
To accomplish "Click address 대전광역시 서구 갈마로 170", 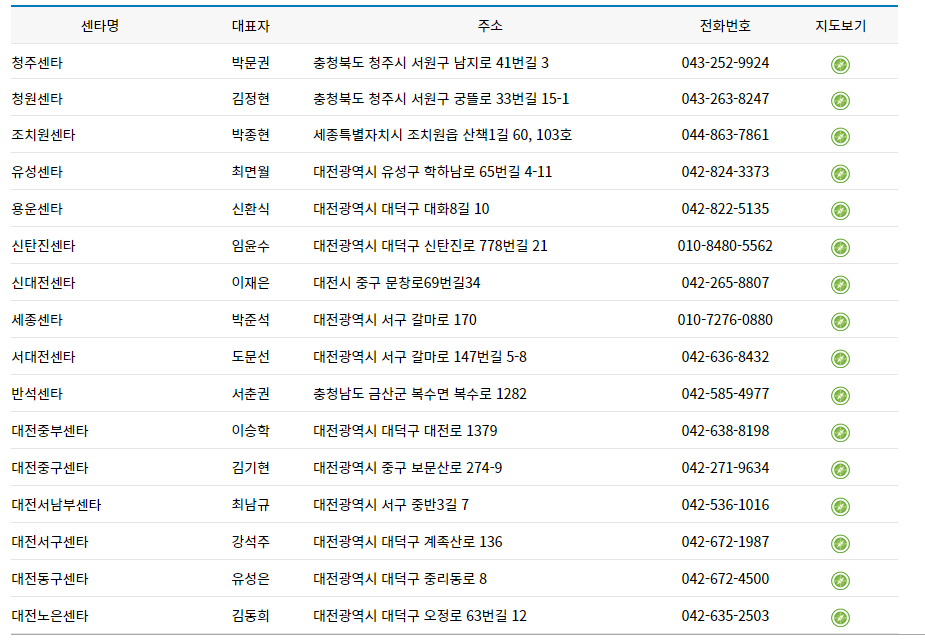I will 395,320.
